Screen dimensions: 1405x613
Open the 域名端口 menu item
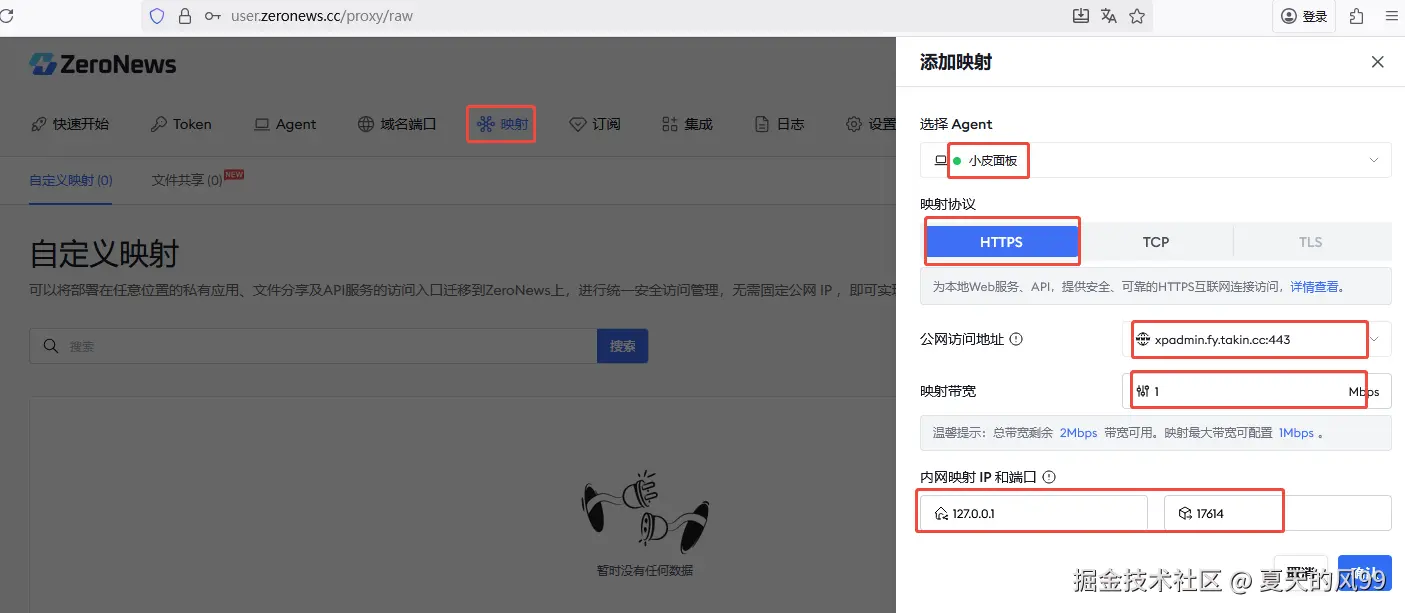pyautogui.click(x=397, y=124)
